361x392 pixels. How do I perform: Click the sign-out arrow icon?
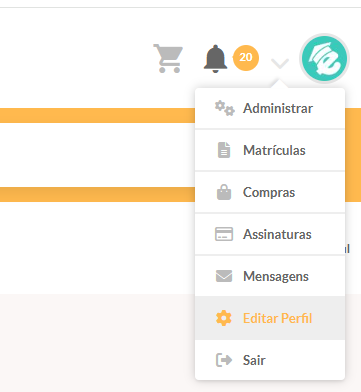pyautogui.click(x=224, y=360)
